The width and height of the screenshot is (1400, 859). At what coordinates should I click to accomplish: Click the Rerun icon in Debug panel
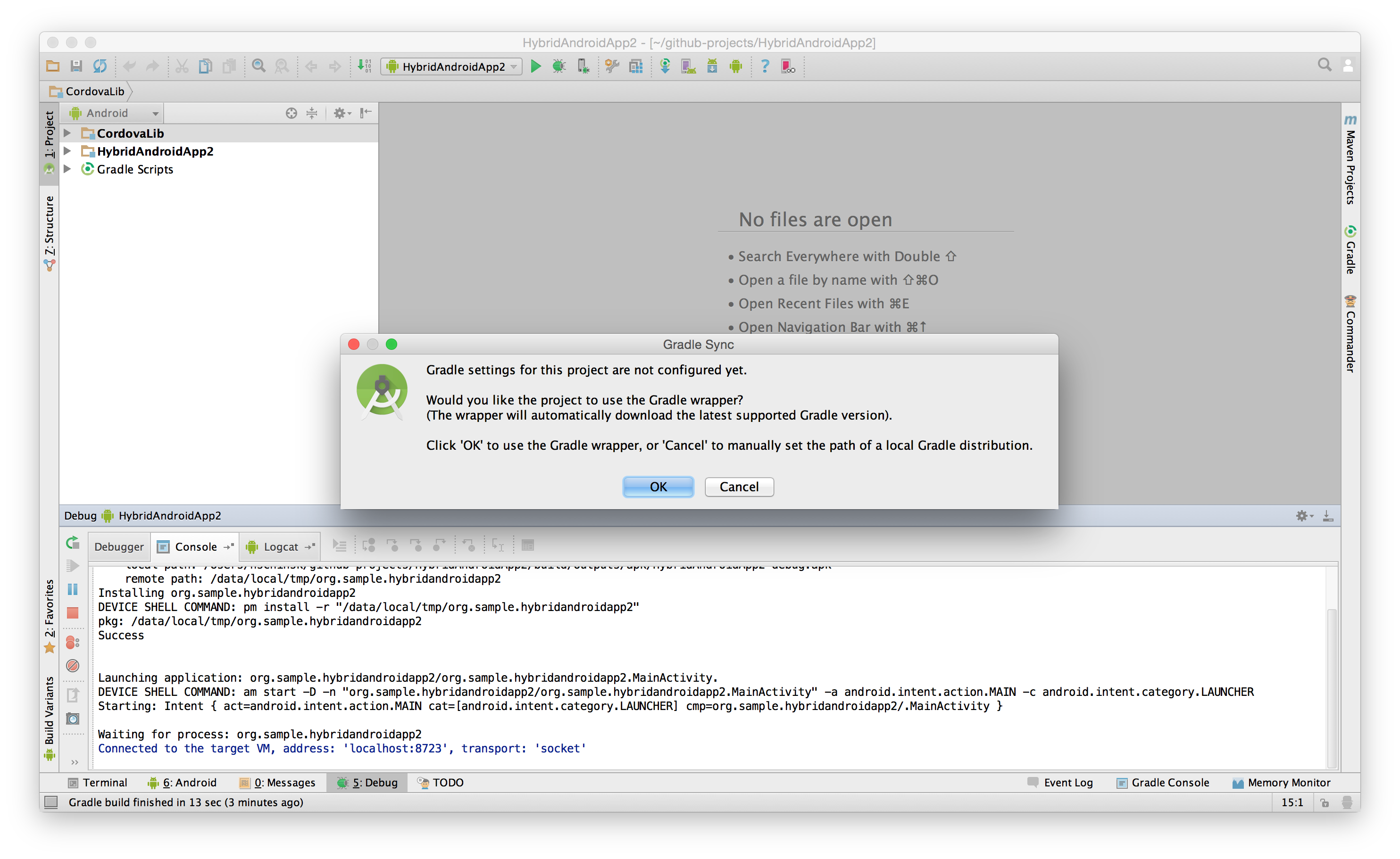coord(73,543)
